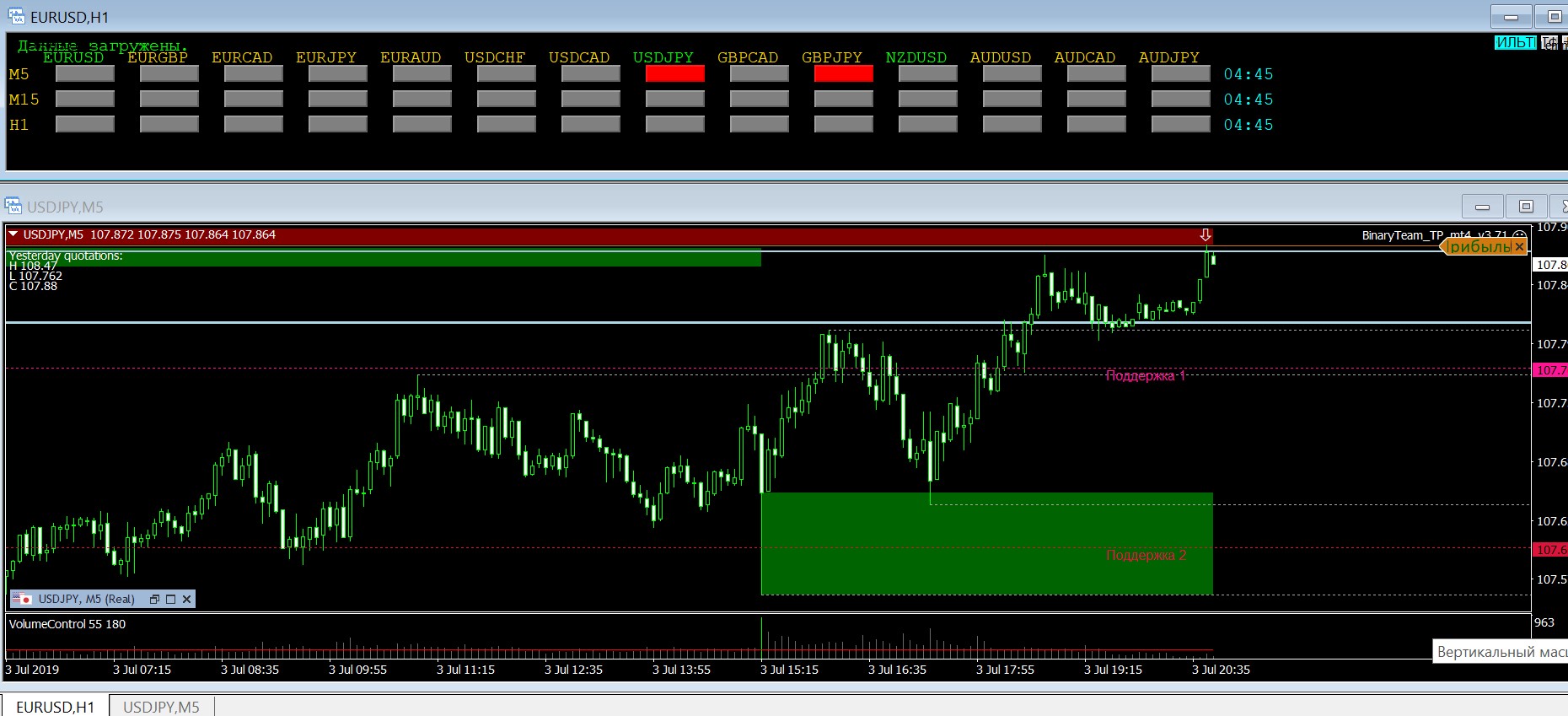Maximize the USDJPY, M5 (Real) mini panel

[170, 599]
